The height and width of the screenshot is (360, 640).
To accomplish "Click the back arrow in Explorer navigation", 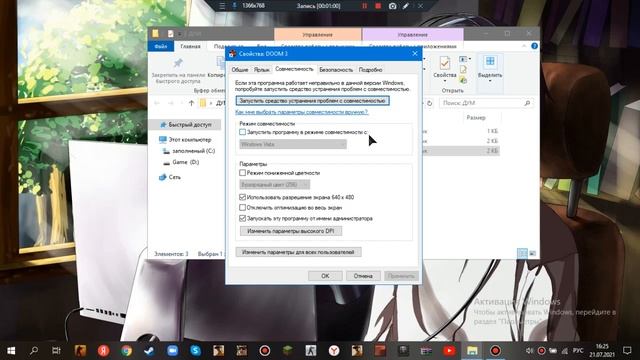I will (157, 103).
